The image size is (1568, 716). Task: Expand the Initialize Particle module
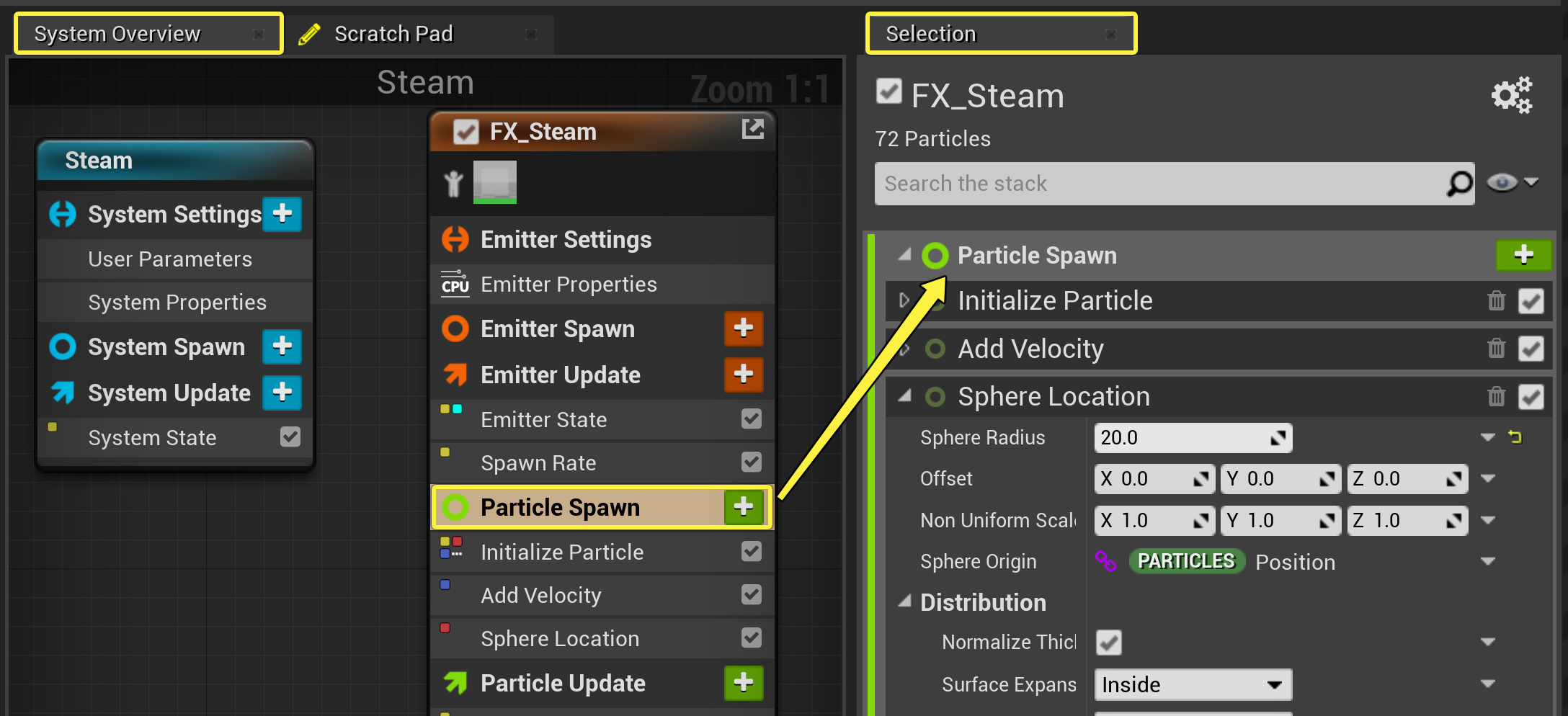click(x=904, y=300)
